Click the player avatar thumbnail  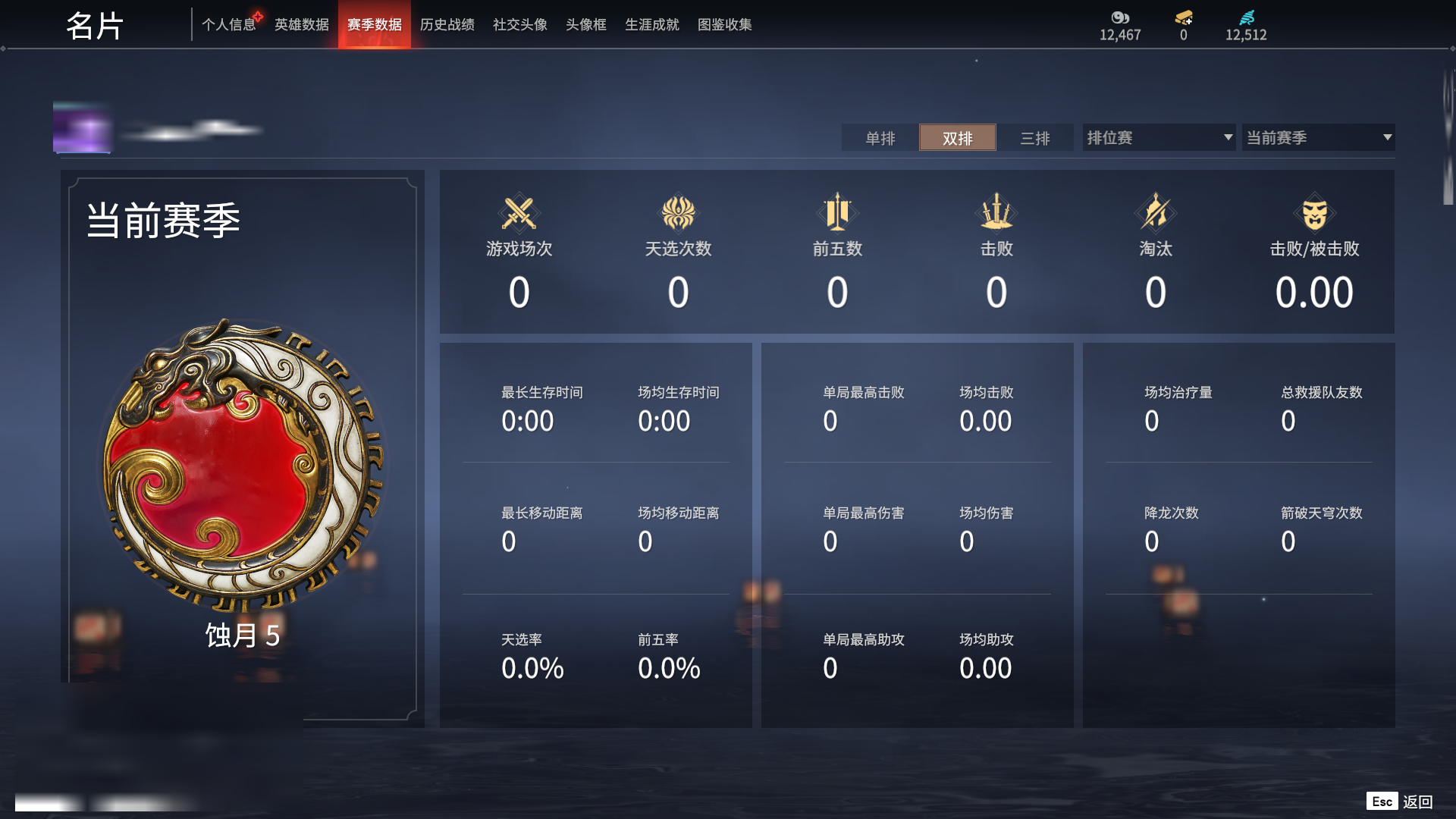coord(82,127)
